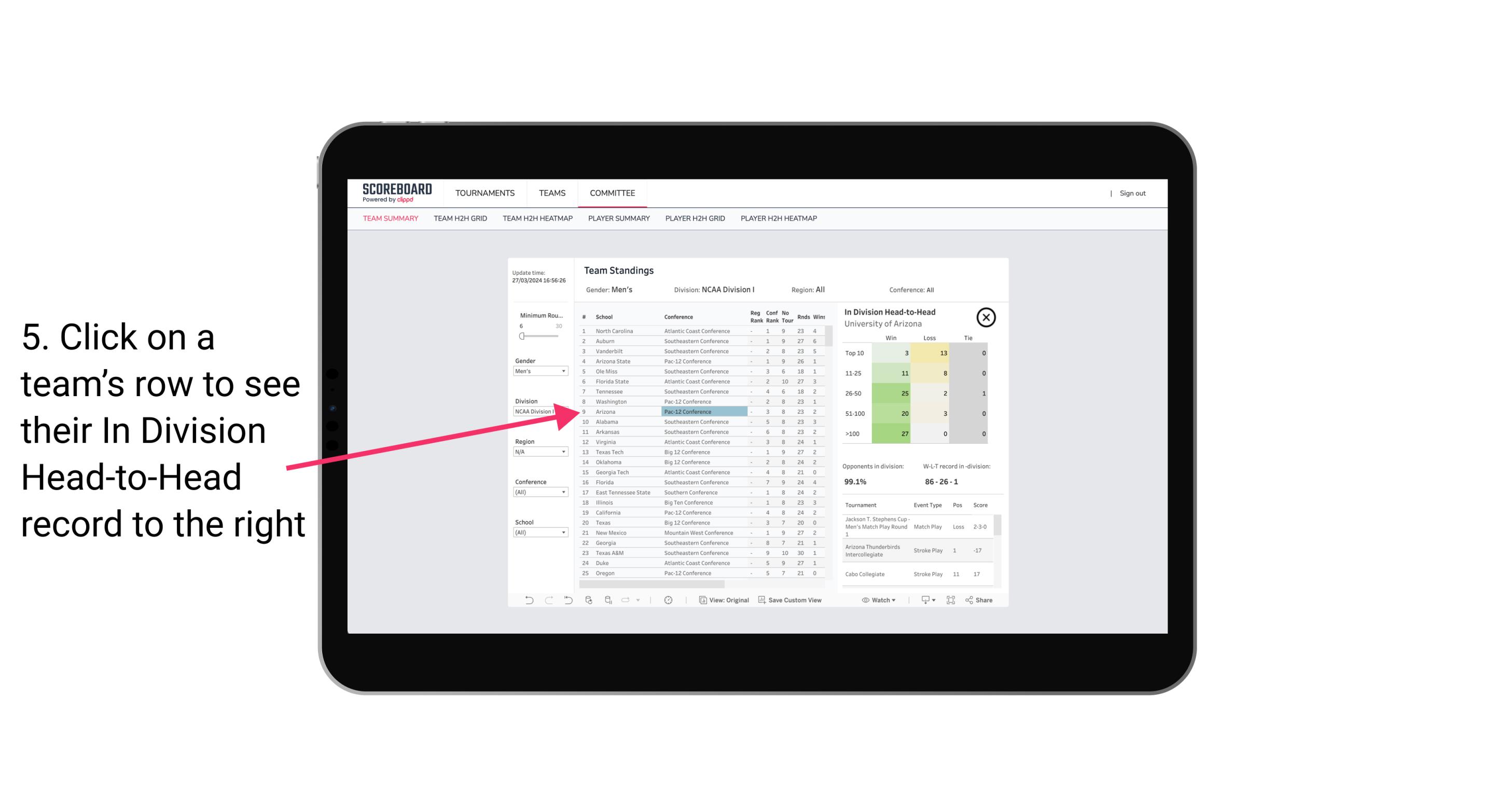Viewport: 1510px width, 812px height.
Task: Click the Refresh/Reset time icon
Action: coord(669,600)
